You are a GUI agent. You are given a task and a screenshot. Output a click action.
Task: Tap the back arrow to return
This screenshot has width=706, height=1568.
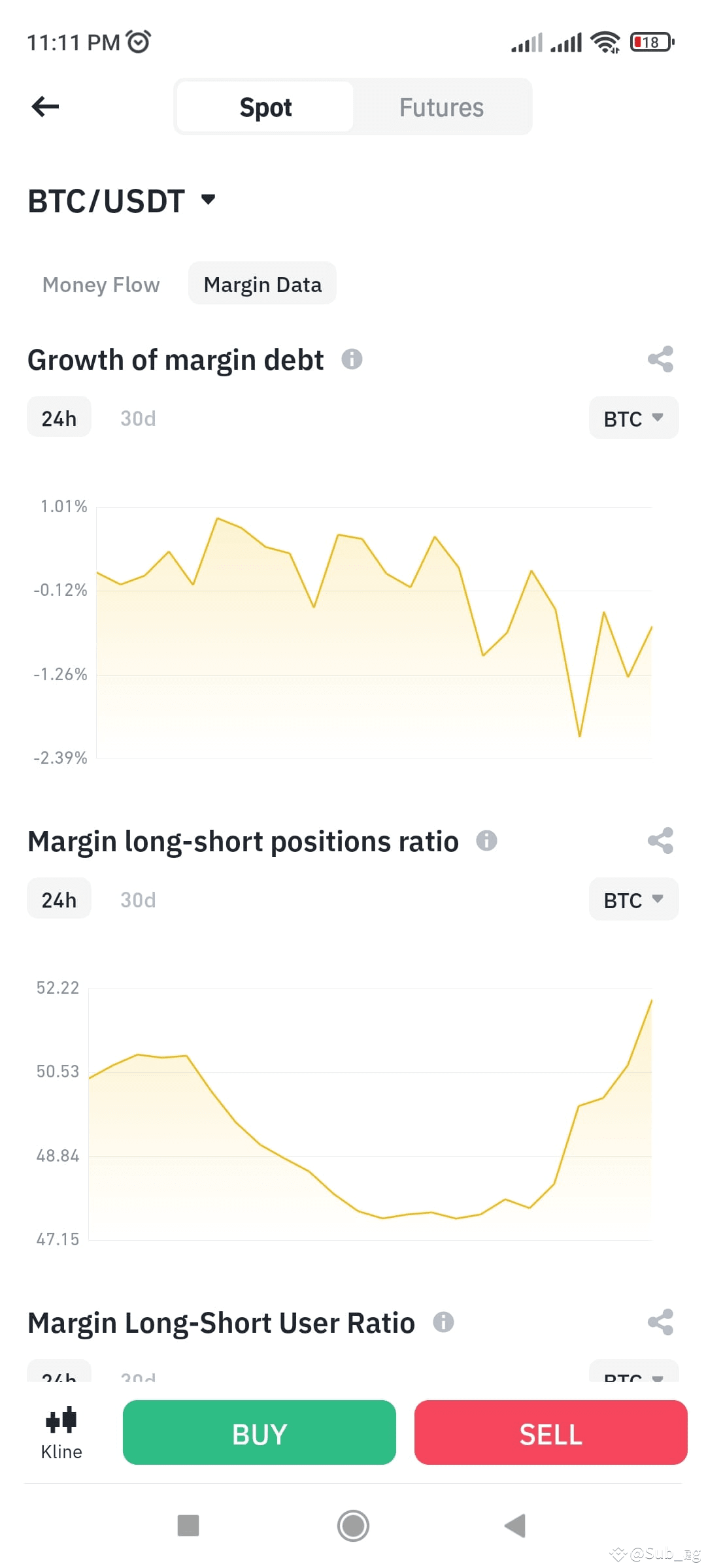click(x=44, y=106)
